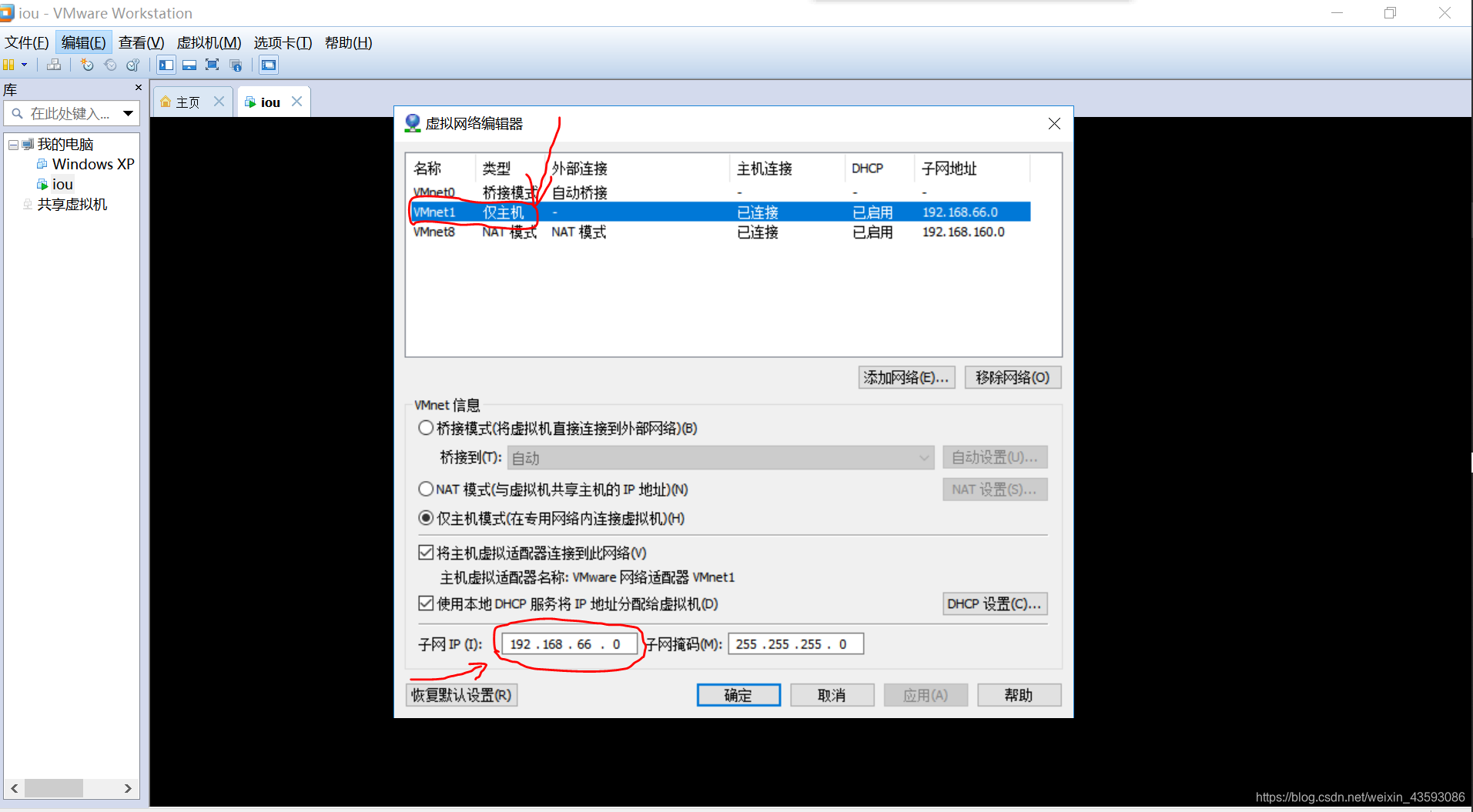Toggle 使用本地 DHCP 服务 checkbox
Image resolution: width=1473 pixels, height=812 pixels.
click(x=426, y=603)
